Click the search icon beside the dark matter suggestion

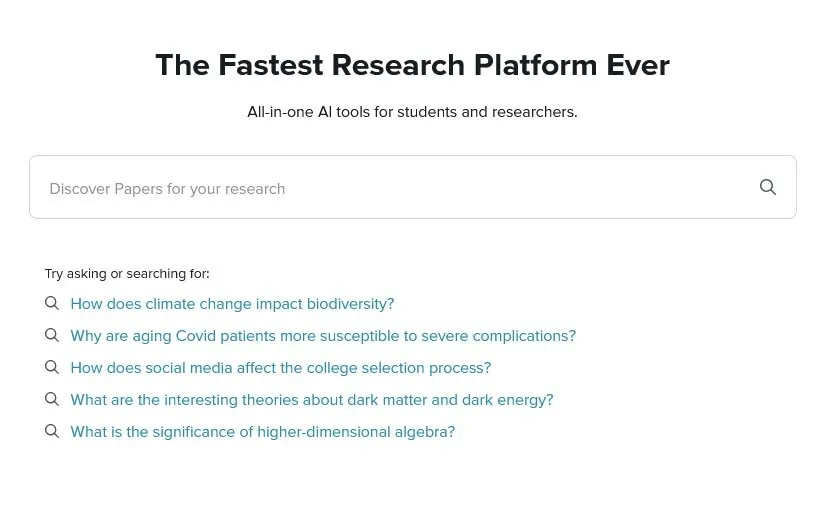pos(52,399)
